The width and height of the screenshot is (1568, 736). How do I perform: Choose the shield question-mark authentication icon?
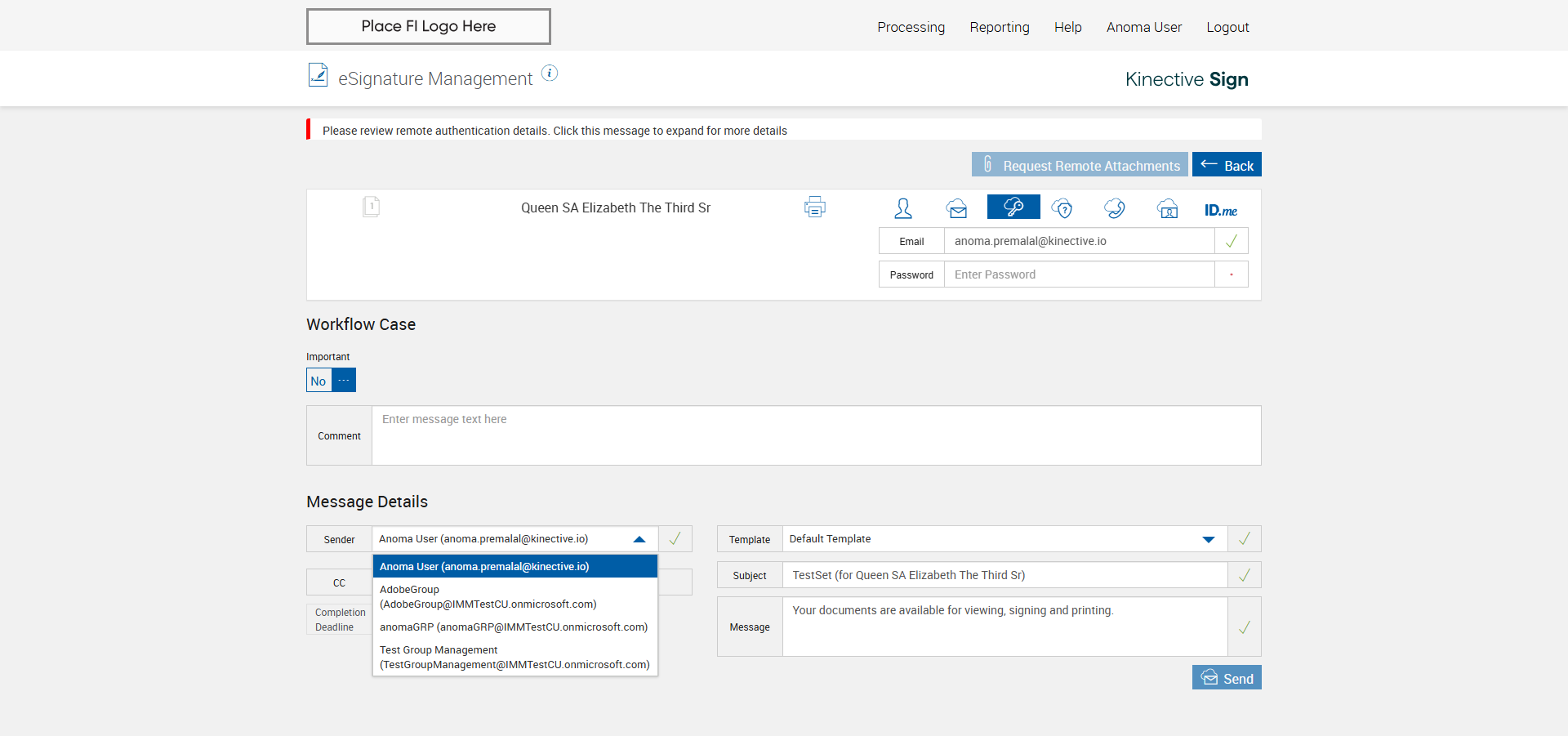(x=1062, y=208)
